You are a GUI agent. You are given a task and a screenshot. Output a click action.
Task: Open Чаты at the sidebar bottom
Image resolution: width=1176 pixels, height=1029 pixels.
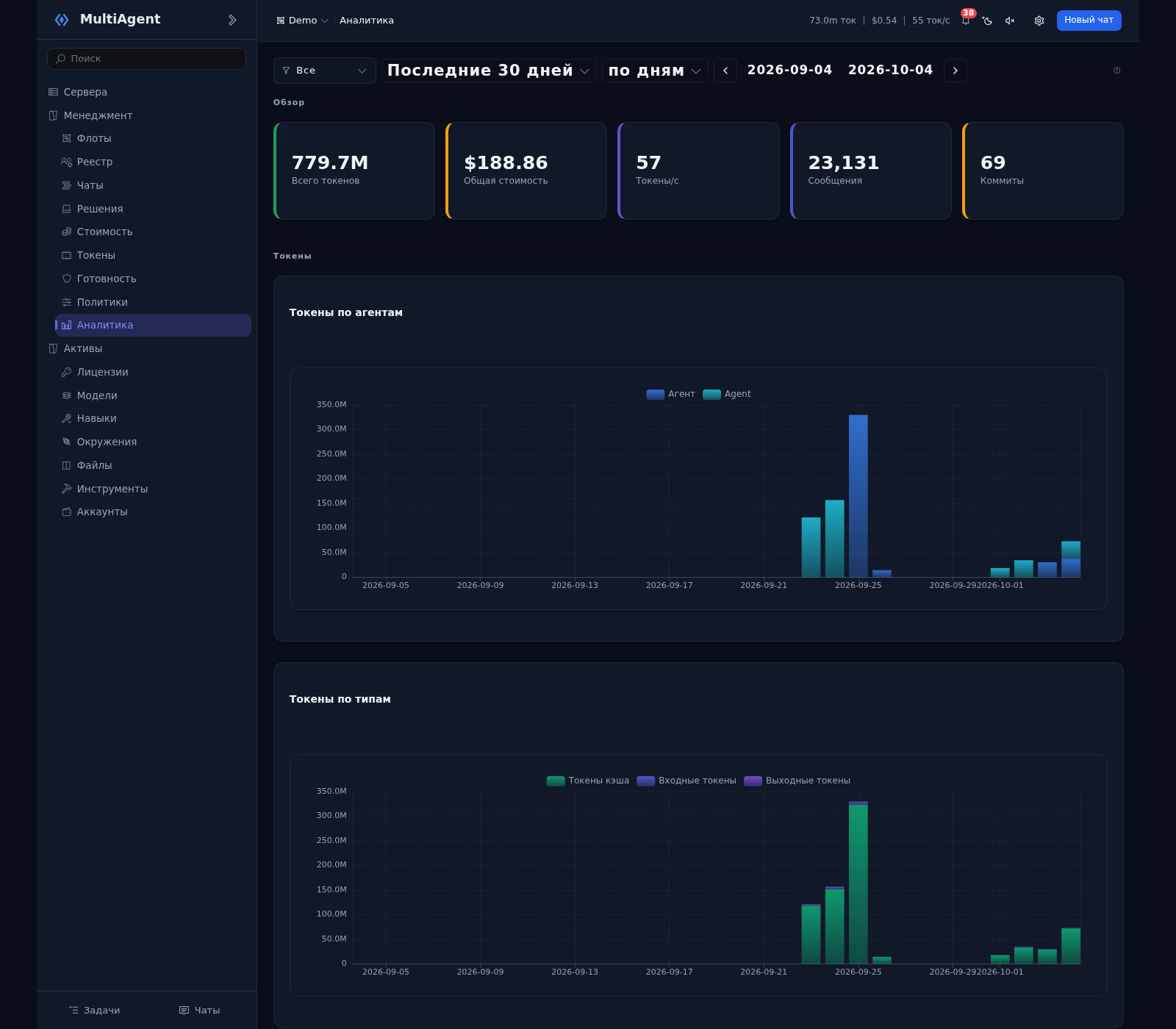coord(200,1011)
